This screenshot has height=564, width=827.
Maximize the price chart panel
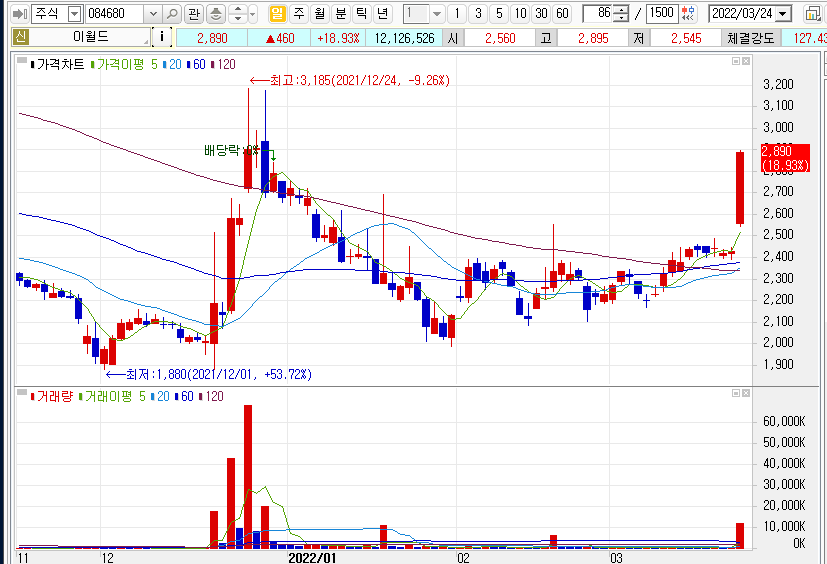[736, 61]
